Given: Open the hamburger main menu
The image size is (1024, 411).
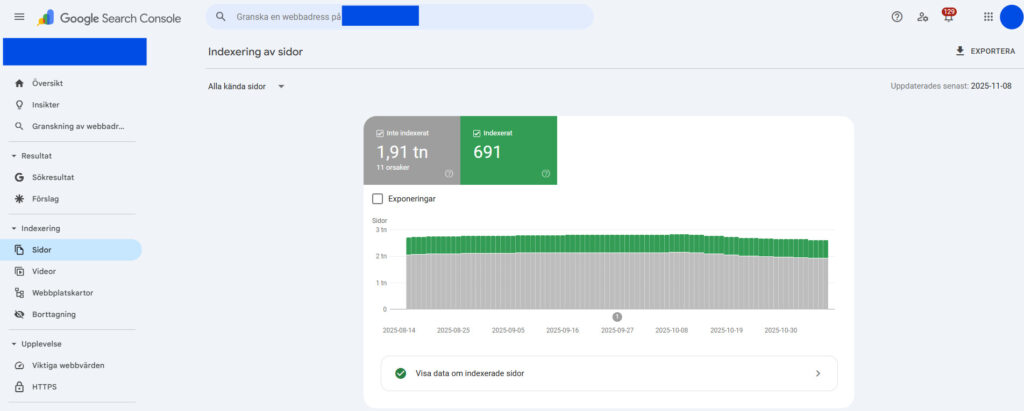Looking at the screenshot, I should click(x=19, y=17).
